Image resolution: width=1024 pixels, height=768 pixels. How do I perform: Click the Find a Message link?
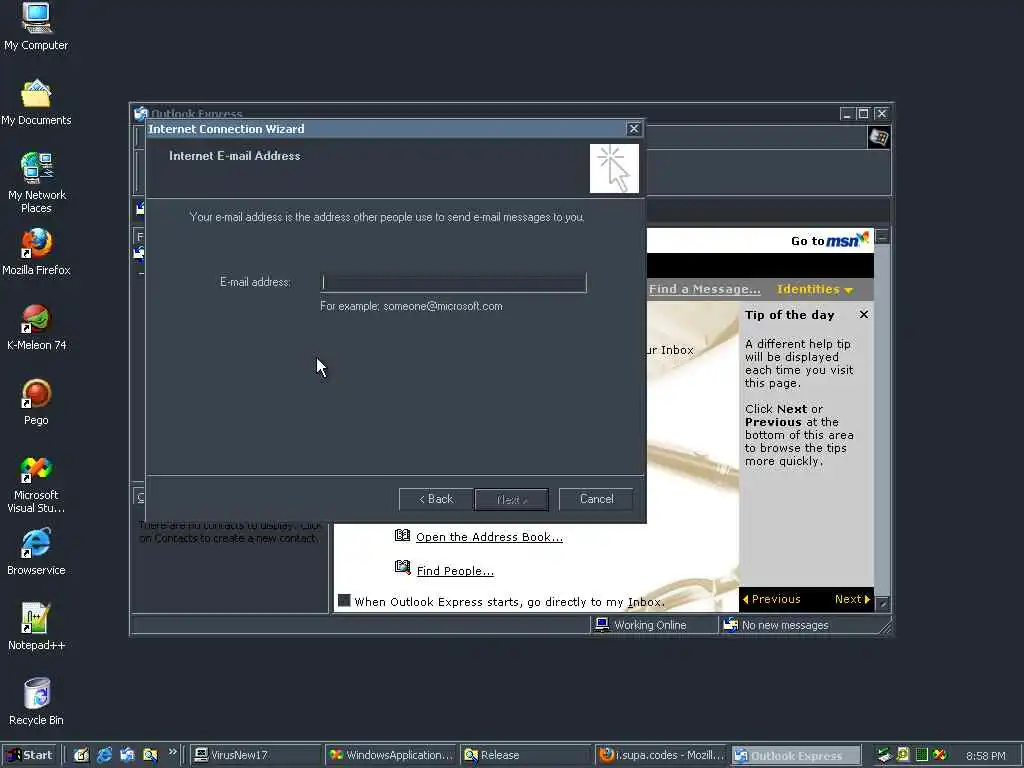click(x=705, y=289)
